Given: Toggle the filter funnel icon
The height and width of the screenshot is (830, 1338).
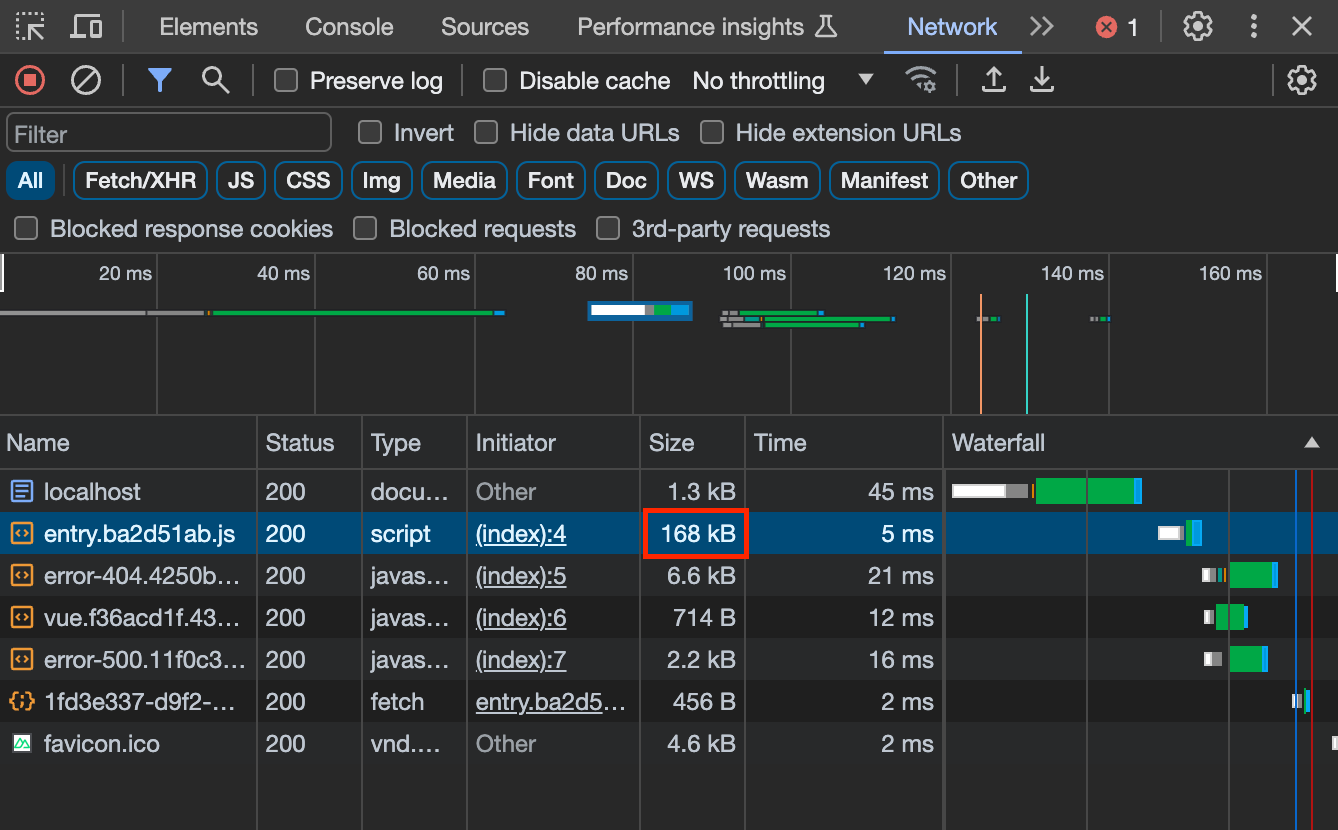Looking at the screenshot, I should pyautogui.click(x=159, y=80).
